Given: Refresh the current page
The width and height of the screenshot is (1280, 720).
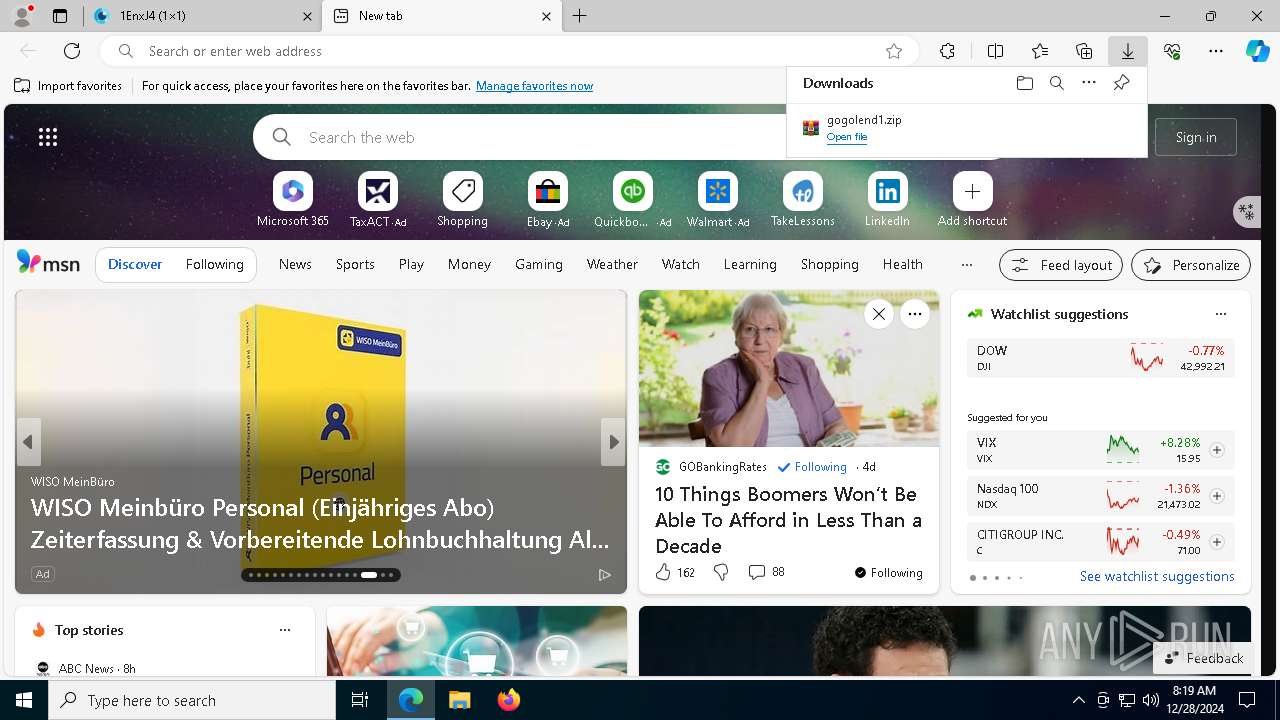Looking at the screenshot, I should (x=72, y=51).
